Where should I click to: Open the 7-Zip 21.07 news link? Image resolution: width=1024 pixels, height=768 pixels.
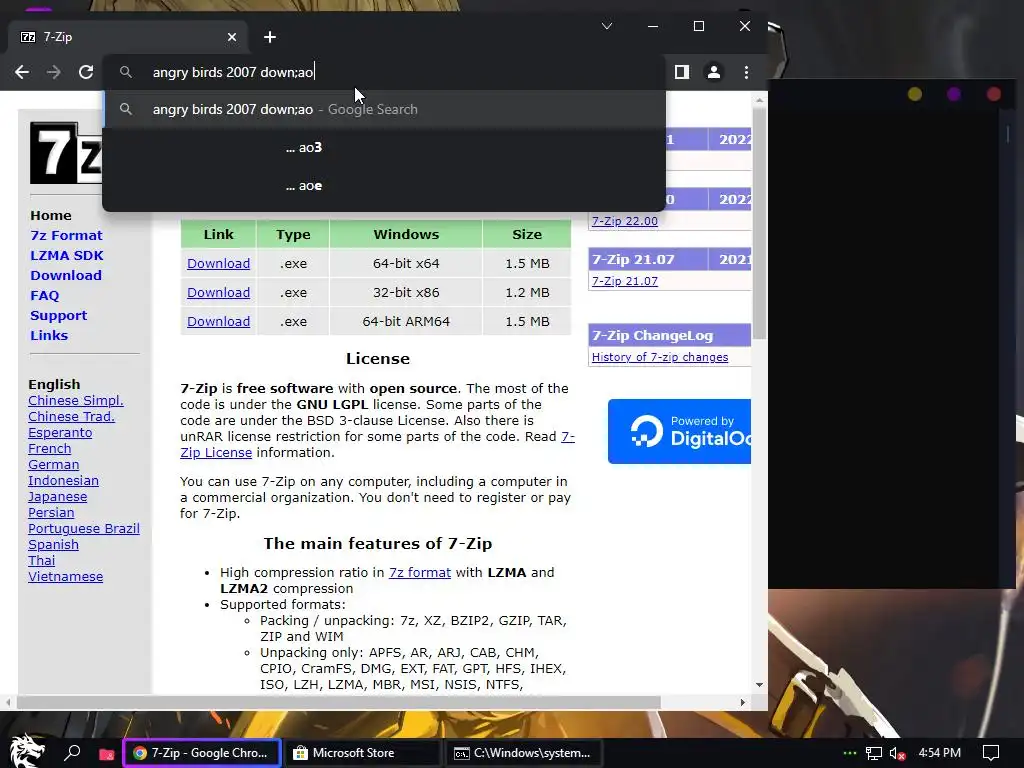pos(624,281)
